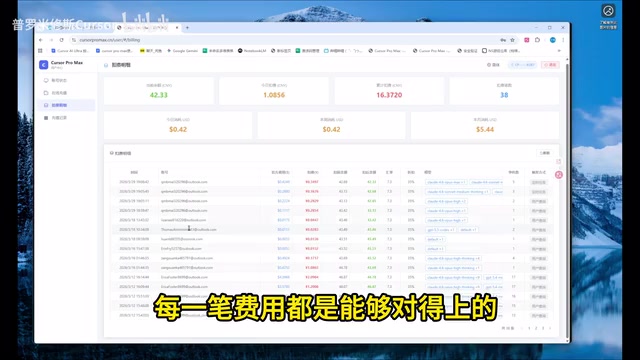Screen dimensions: 640x360
Task: Select the active billing browser tab
Action: tap(146, 28)
